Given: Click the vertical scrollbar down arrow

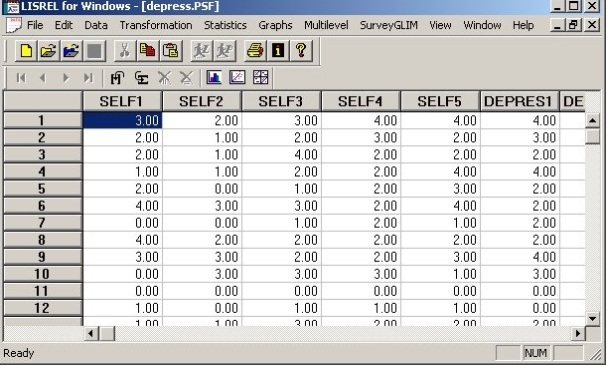Looking at the screenshot, I should tap(592, 319).
